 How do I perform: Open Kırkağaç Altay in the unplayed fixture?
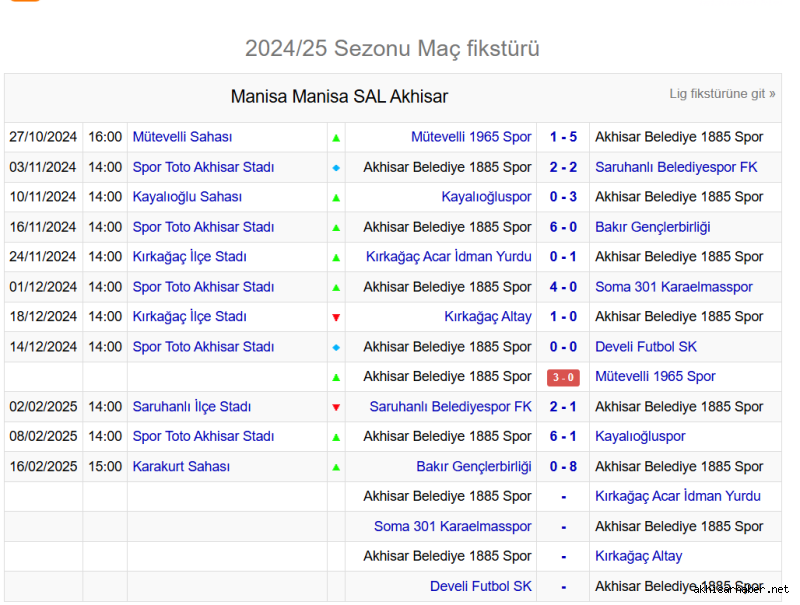[638, 556]
